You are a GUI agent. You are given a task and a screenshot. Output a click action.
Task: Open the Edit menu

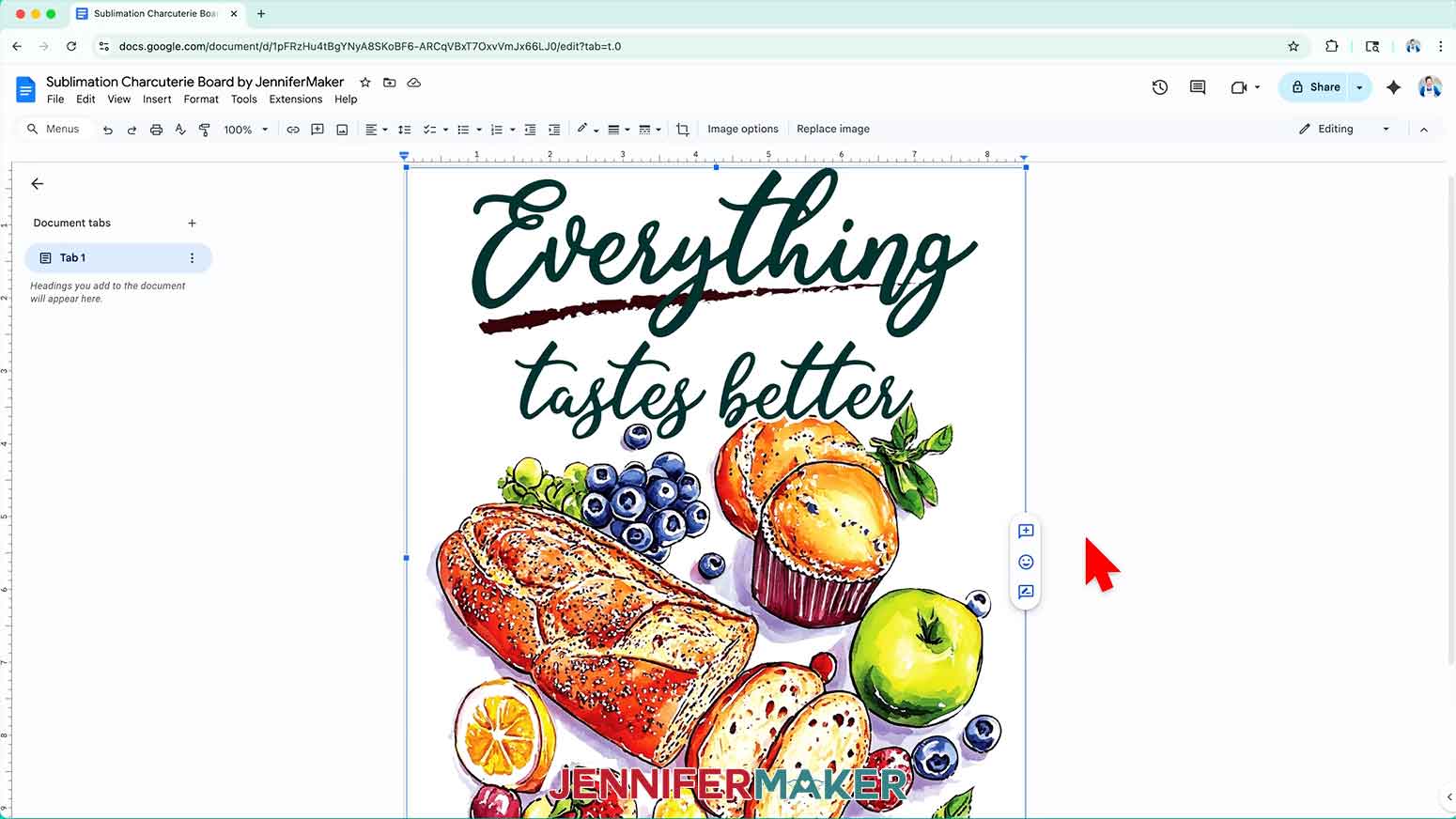point(85,100)
